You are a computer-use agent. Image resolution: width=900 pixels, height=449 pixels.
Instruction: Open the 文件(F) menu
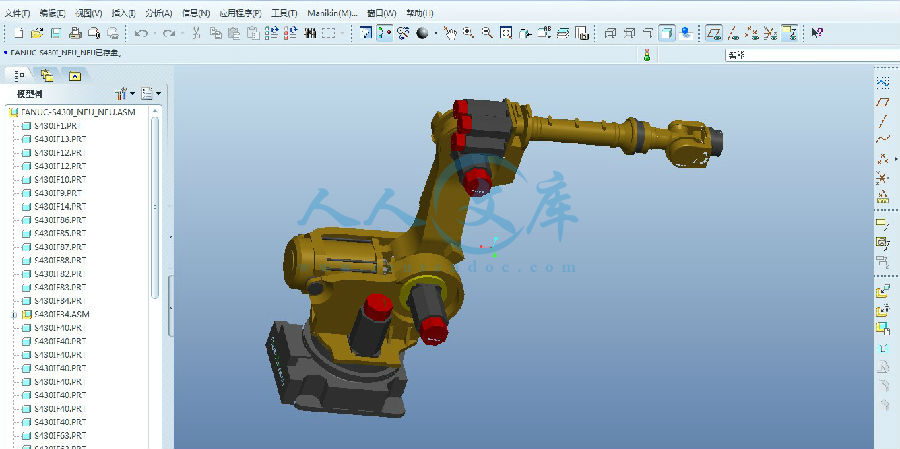coord(15,13)
